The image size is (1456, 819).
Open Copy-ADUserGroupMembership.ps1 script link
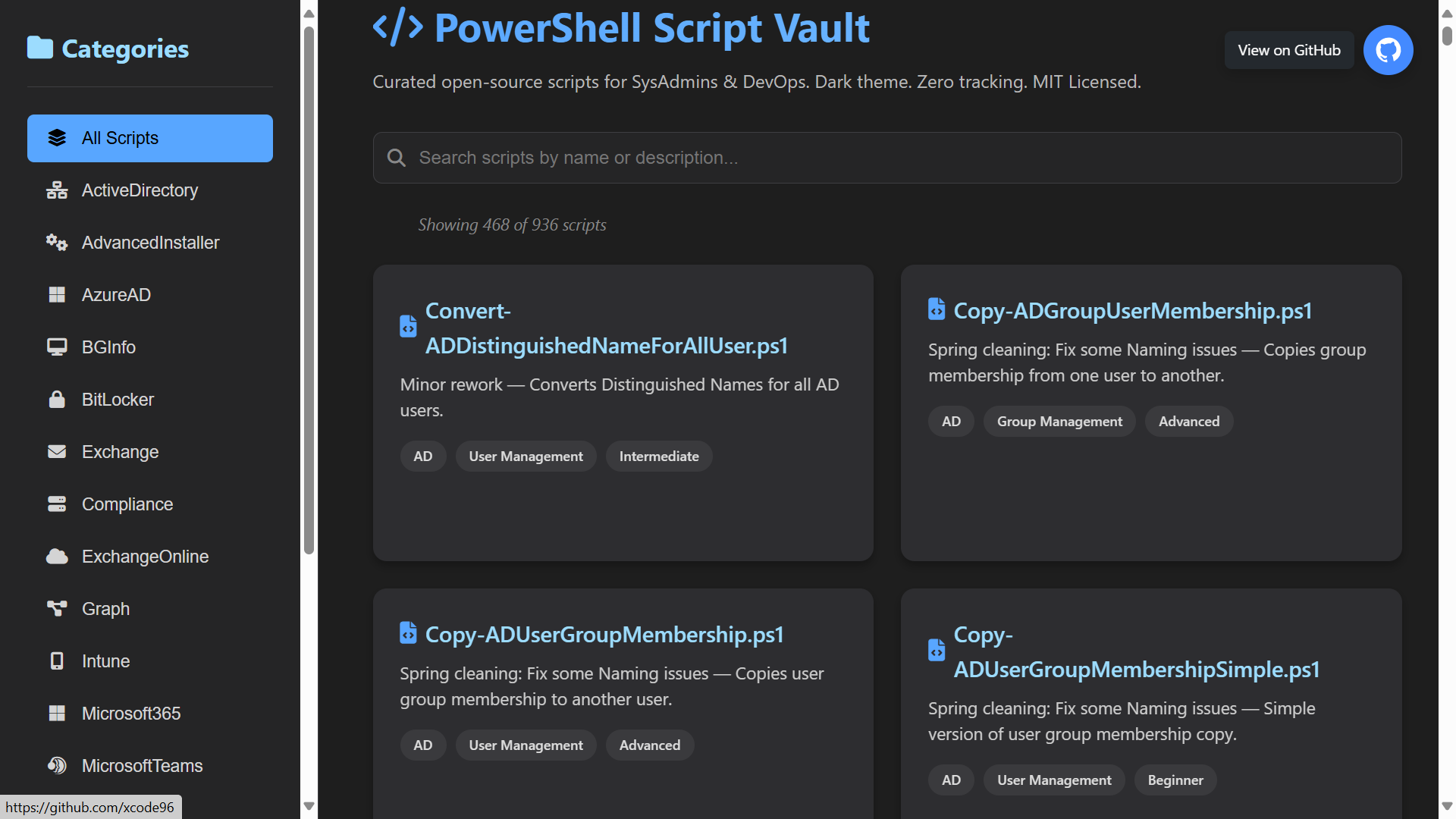pyautogui.click(x=604, y=635)
